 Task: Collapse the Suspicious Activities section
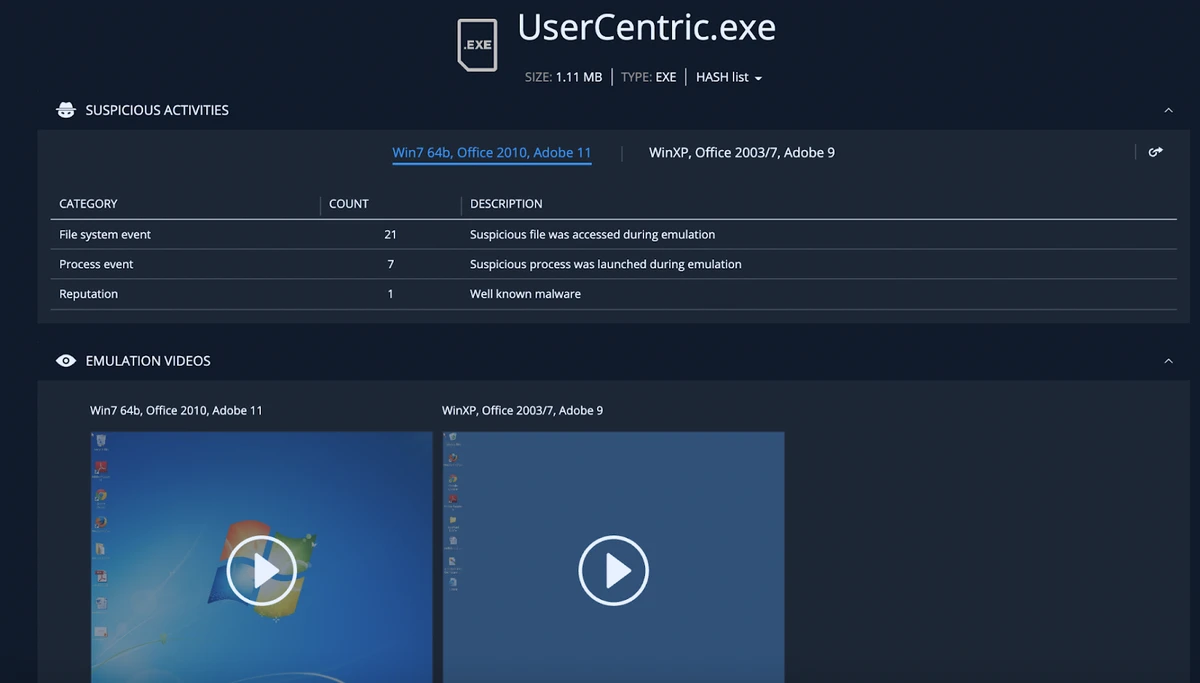(x=1168, y=110)
